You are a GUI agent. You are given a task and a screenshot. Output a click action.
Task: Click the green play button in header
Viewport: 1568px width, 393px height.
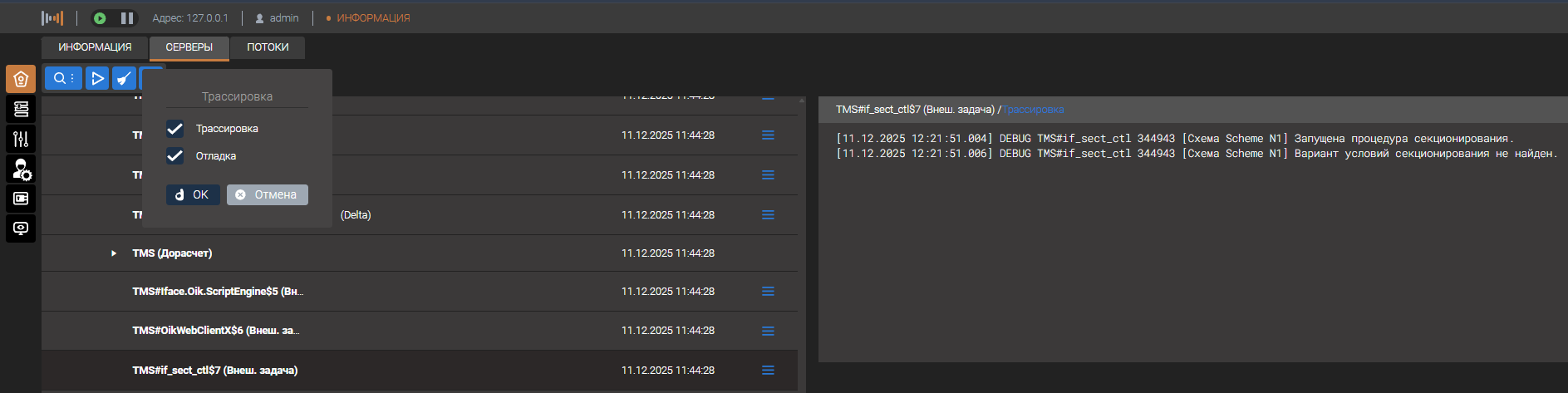click(100, 18)
